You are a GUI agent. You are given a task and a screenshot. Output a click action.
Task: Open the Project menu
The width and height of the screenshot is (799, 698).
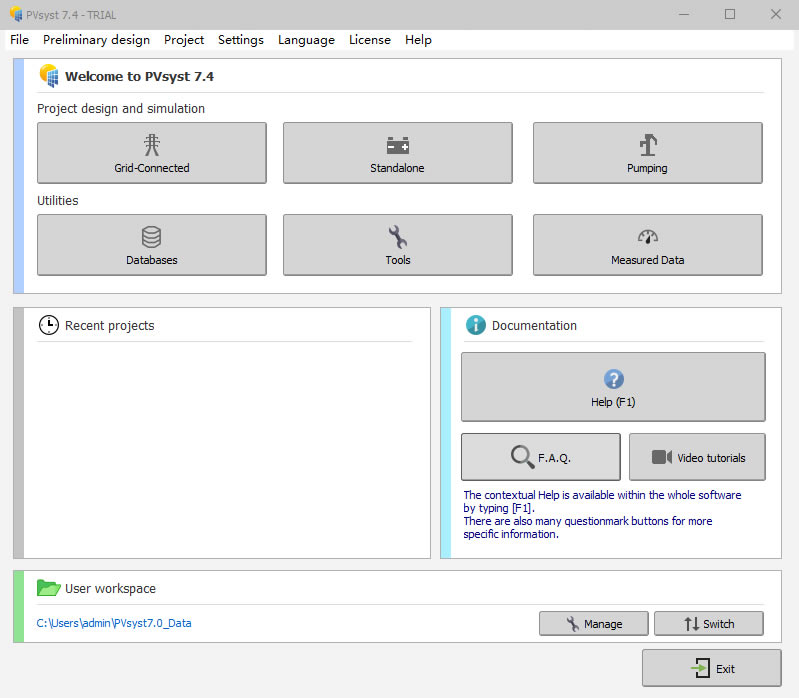[184, 40]
